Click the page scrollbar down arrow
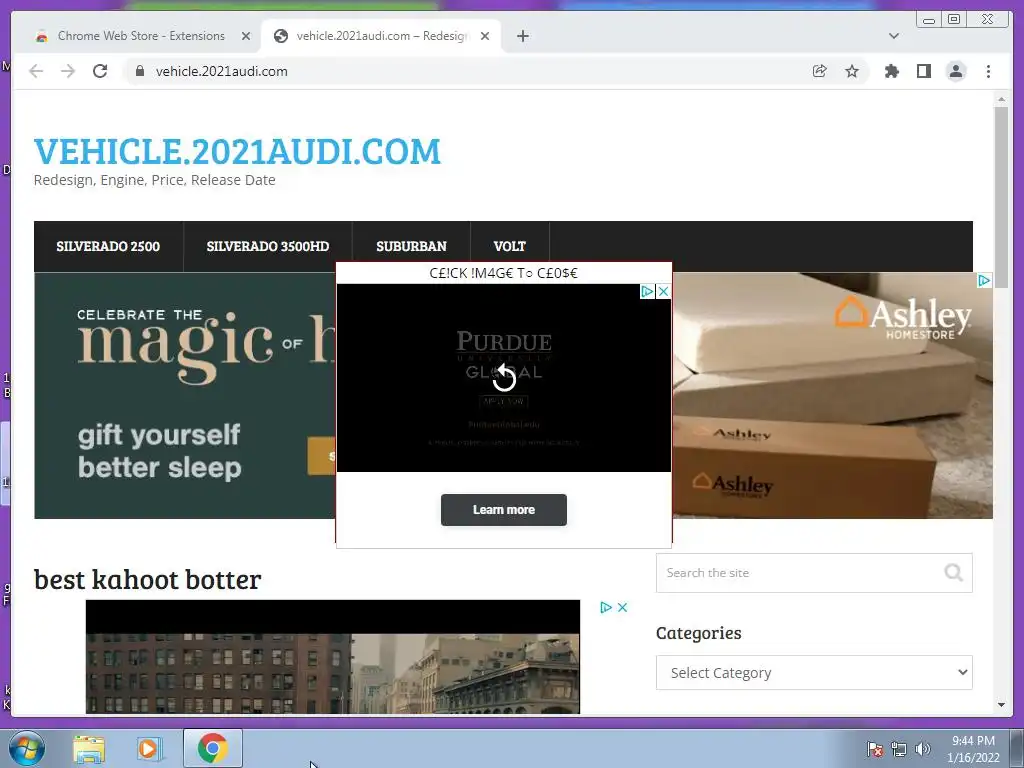 (x=1001, y=705)
